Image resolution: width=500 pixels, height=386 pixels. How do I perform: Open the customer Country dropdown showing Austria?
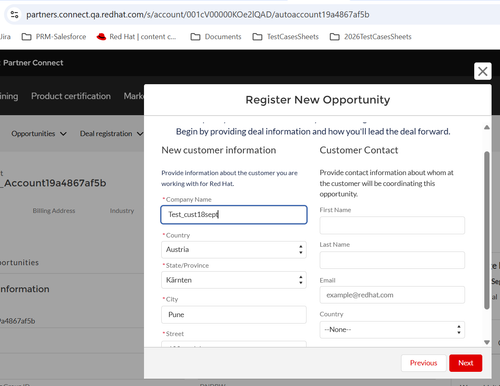click(x=234, y=250)
